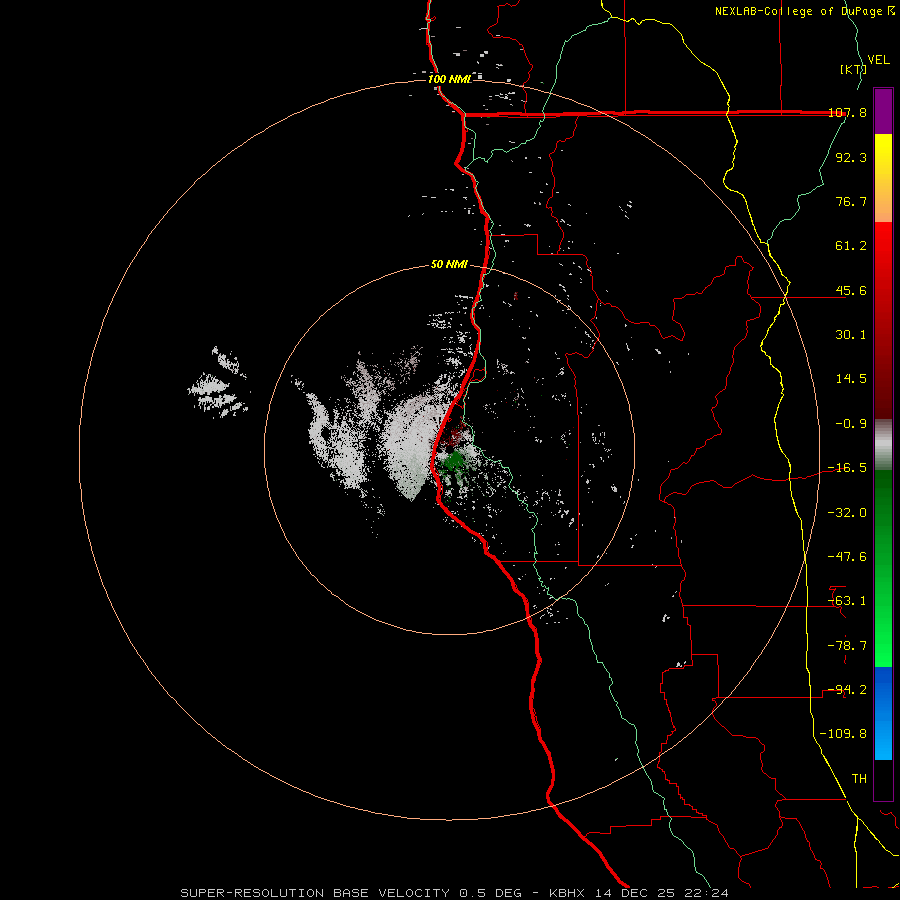Click the [KT] units label
The width and height of the screenshot is (900, 900).
click(x=853, y=69)
